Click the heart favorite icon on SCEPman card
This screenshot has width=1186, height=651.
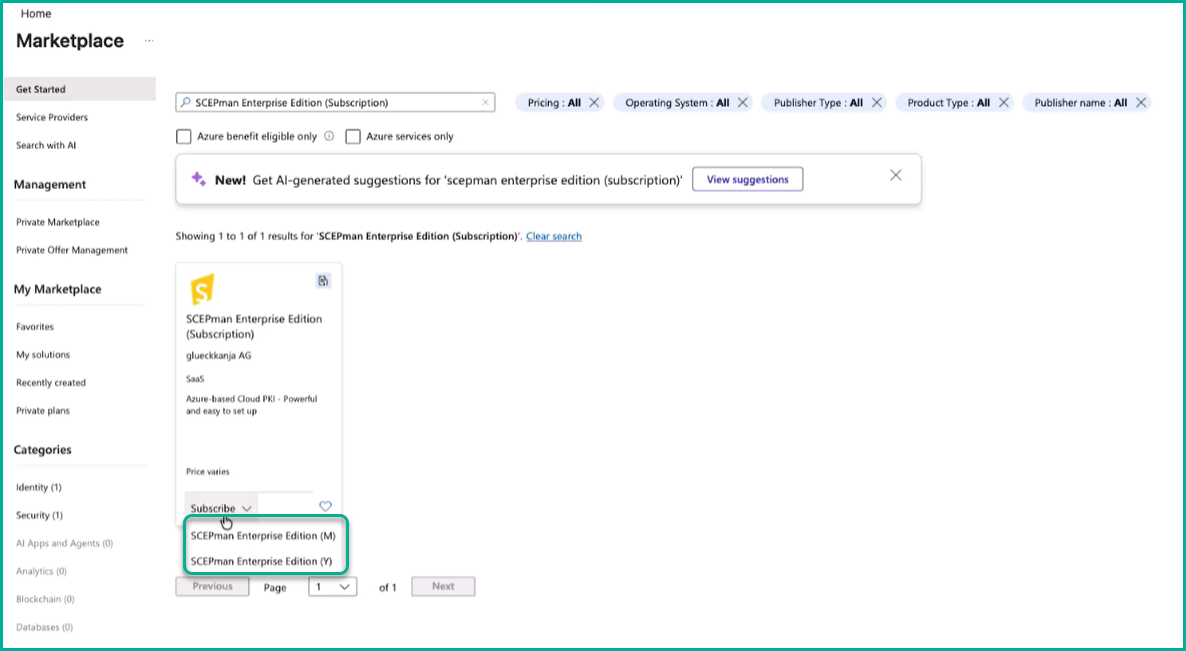[x=325, y=507]
